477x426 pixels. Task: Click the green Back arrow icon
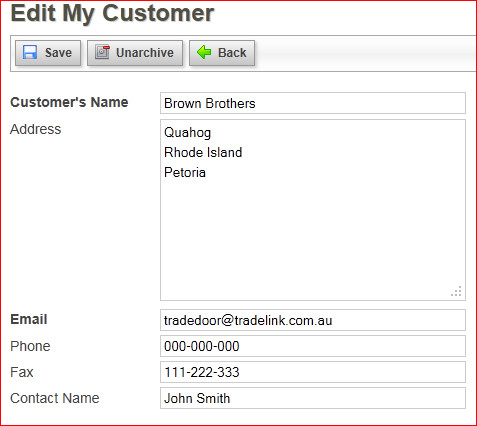pyautogui.click(x=204, y=52)
